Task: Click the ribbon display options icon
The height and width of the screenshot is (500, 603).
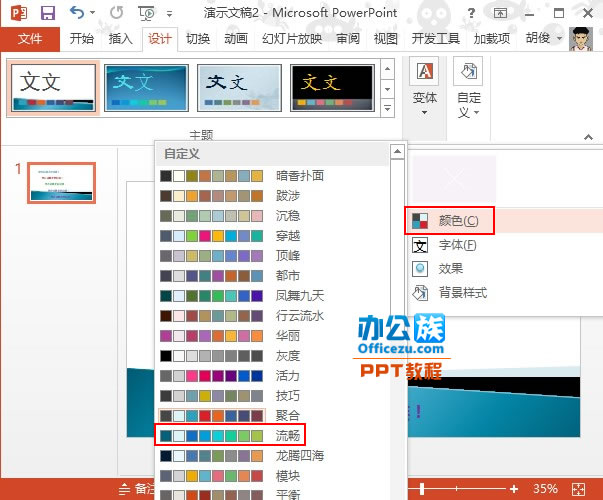Action: click(500, 13)
